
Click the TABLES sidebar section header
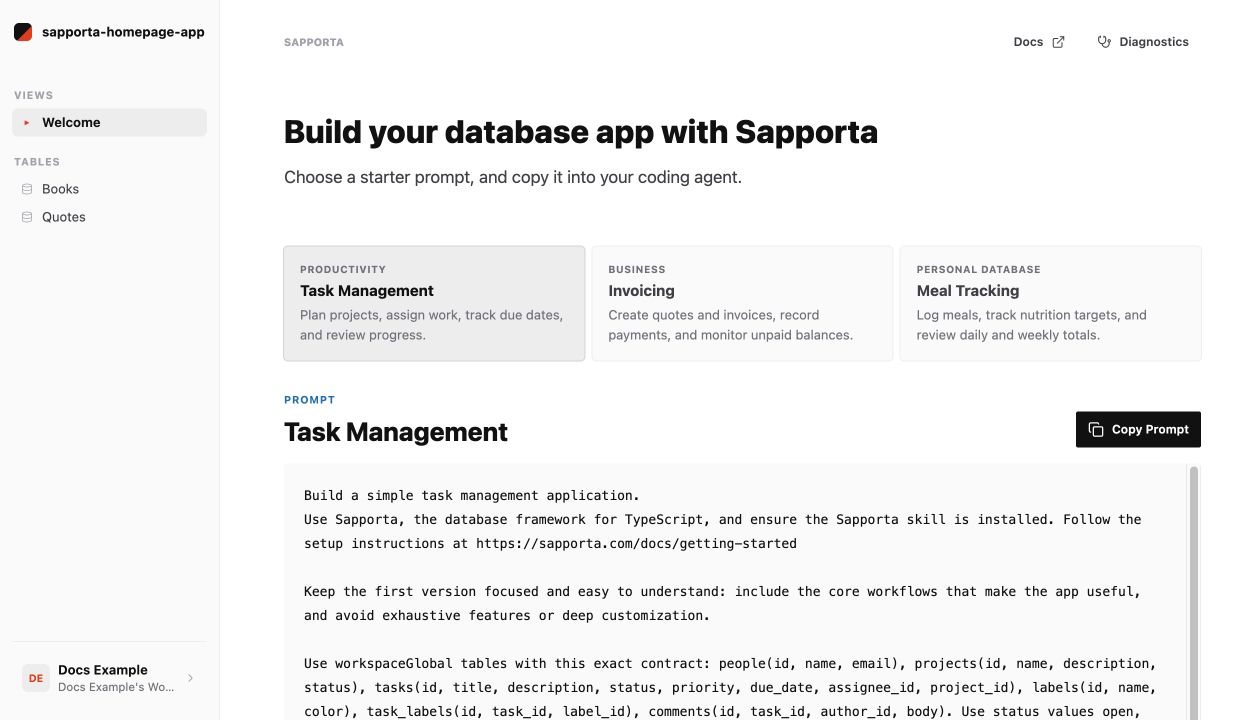coord(37,162)
